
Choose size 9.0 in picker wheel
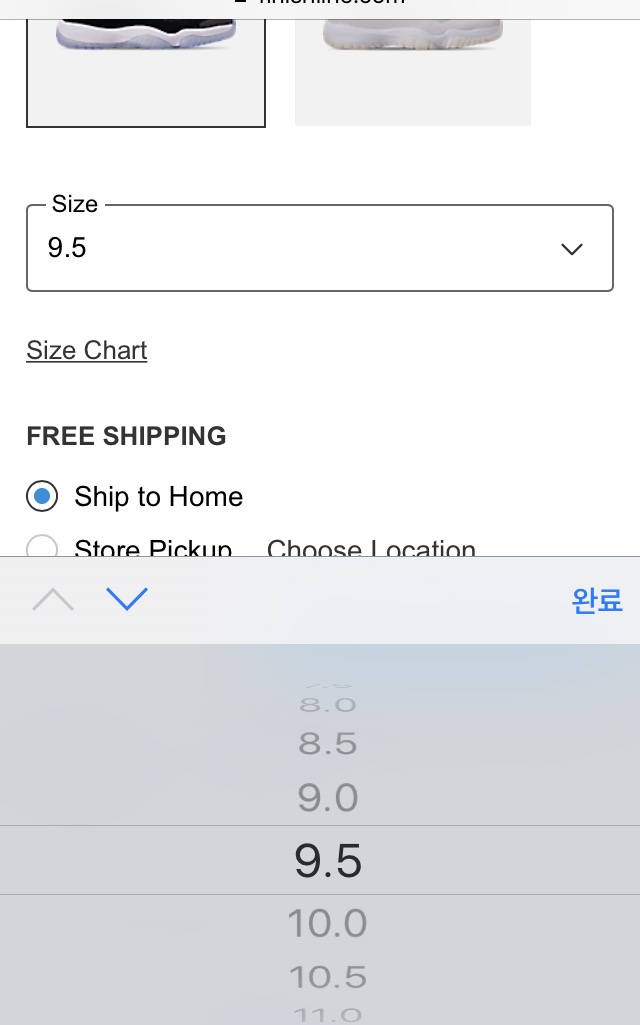point(328,798)
